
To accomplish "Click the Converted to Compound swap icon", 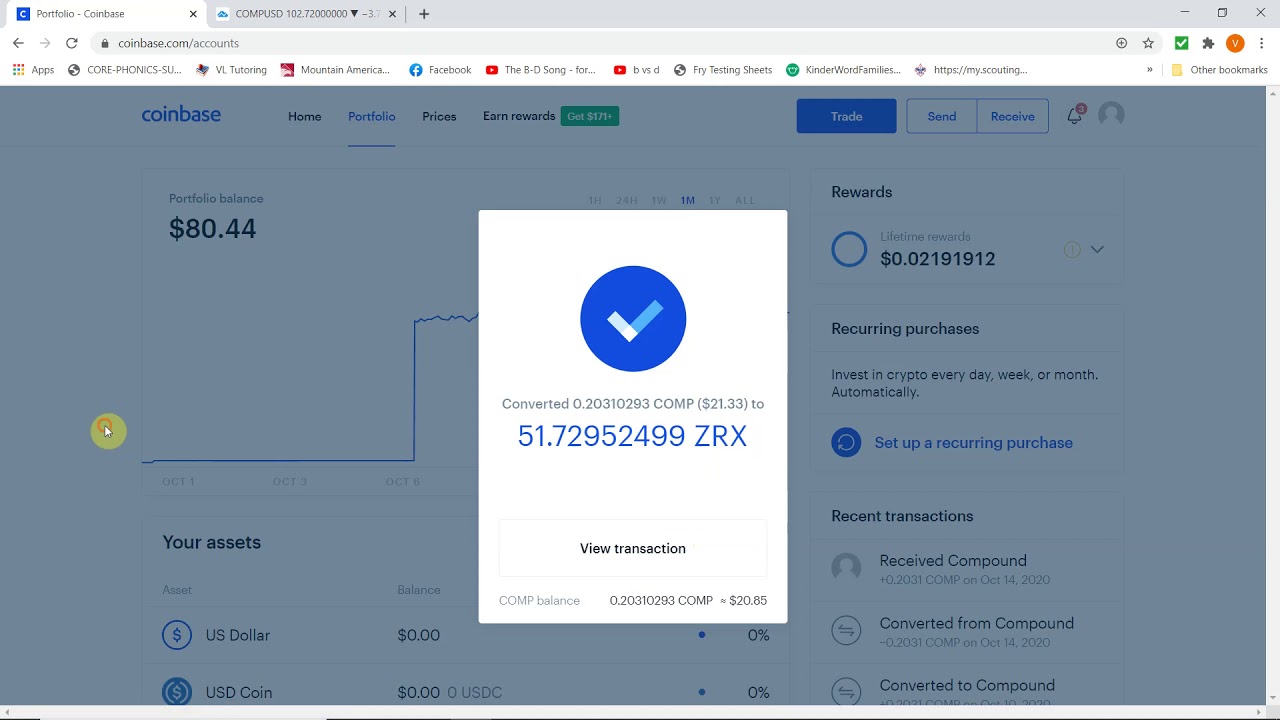I will 846,692.
